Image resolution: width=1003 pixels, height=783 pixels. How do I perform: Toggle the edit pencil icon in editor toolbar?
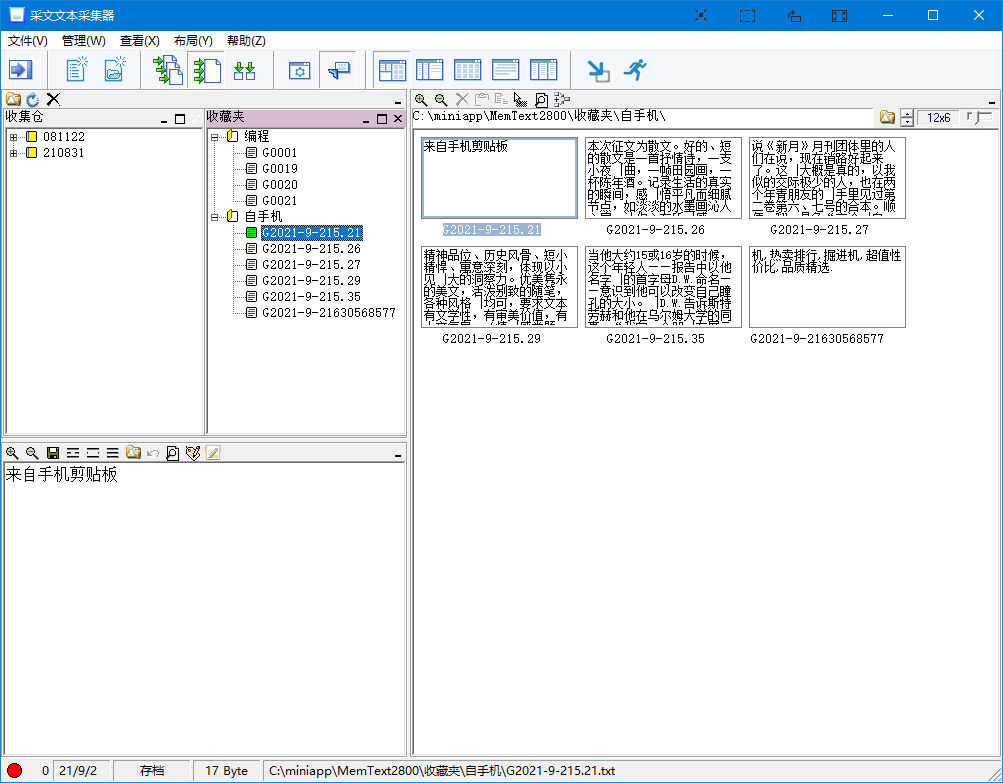tap(213, 453)
